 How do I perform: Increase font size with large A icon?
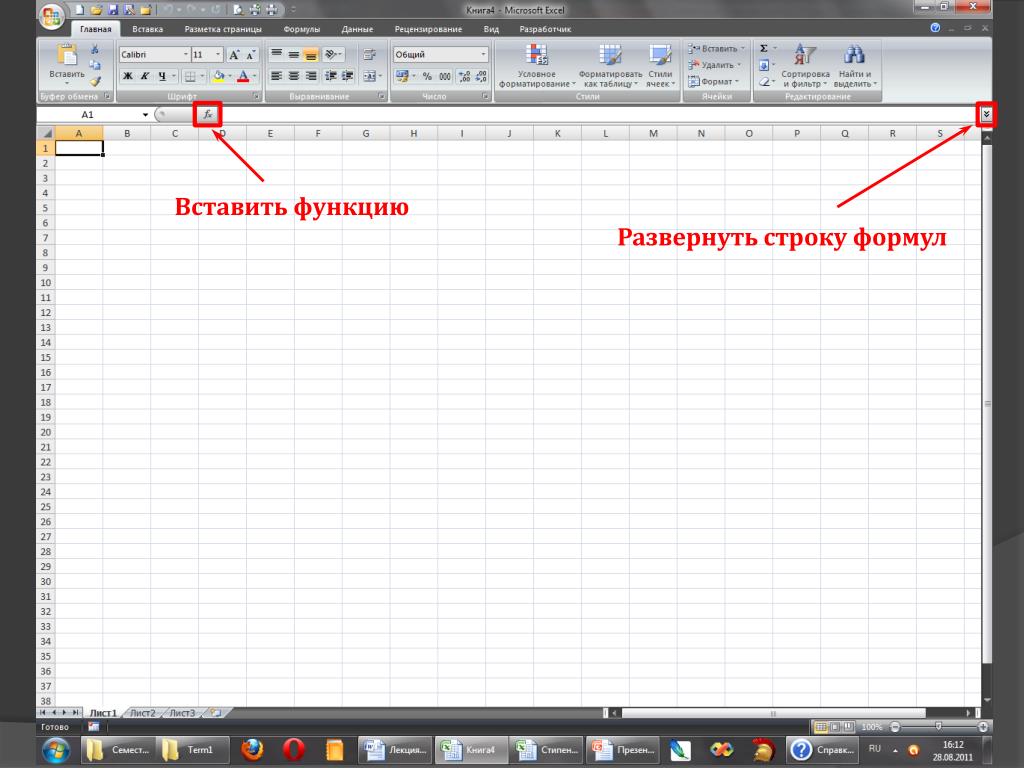tap(234, 55)
